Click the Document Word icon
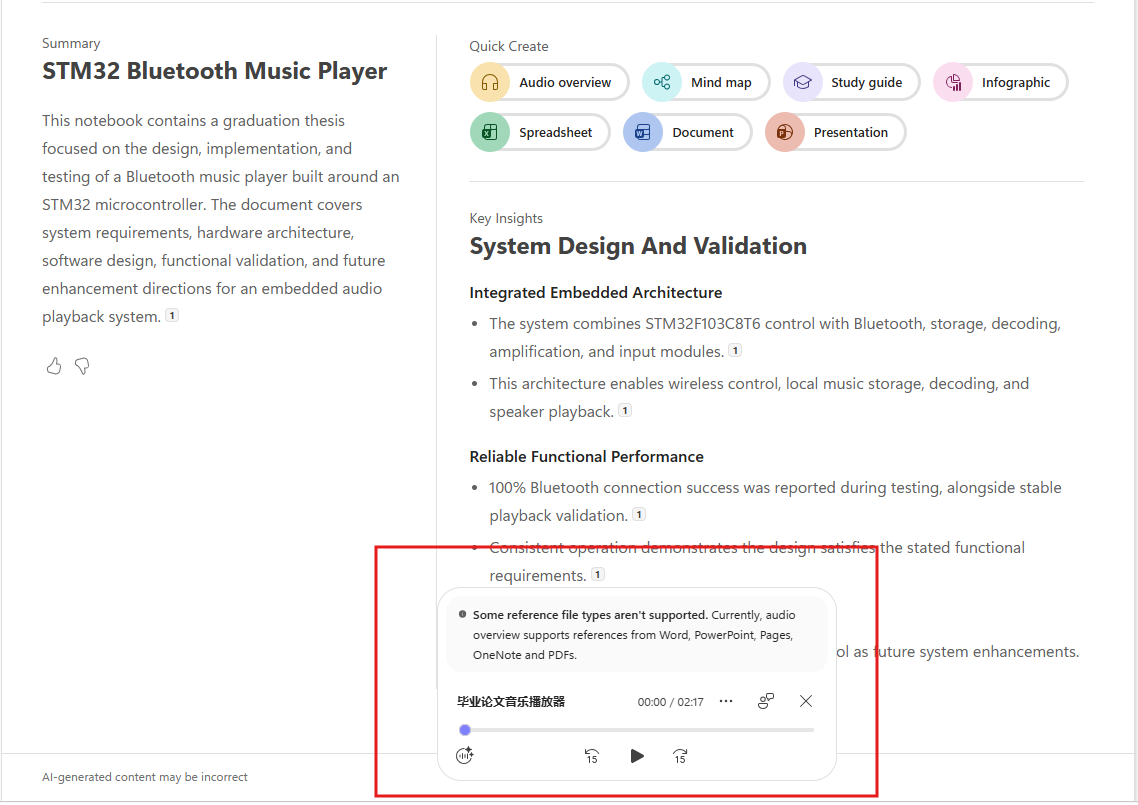This screenshot has width=1138, height=805. (643, 132)
